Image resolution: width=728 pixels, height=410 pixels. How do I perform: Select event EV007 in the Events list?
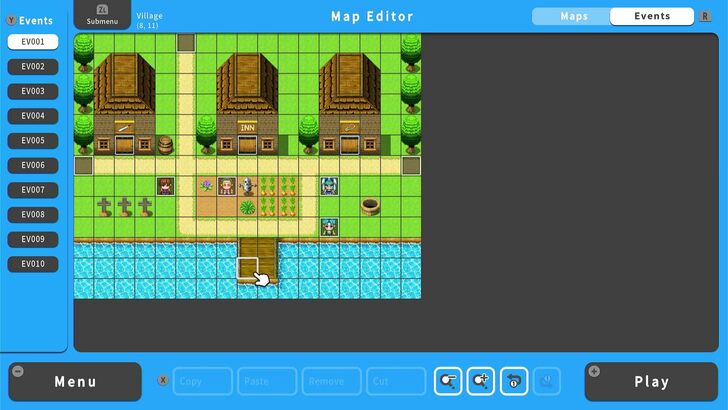pyautogui.click(x=33, y=189)
